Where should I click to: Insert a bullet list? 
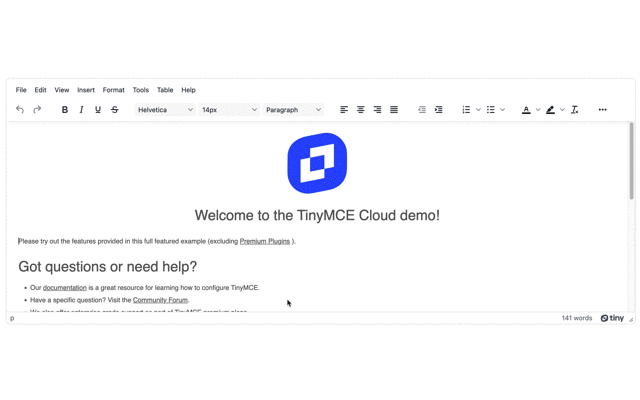(491, 109)
